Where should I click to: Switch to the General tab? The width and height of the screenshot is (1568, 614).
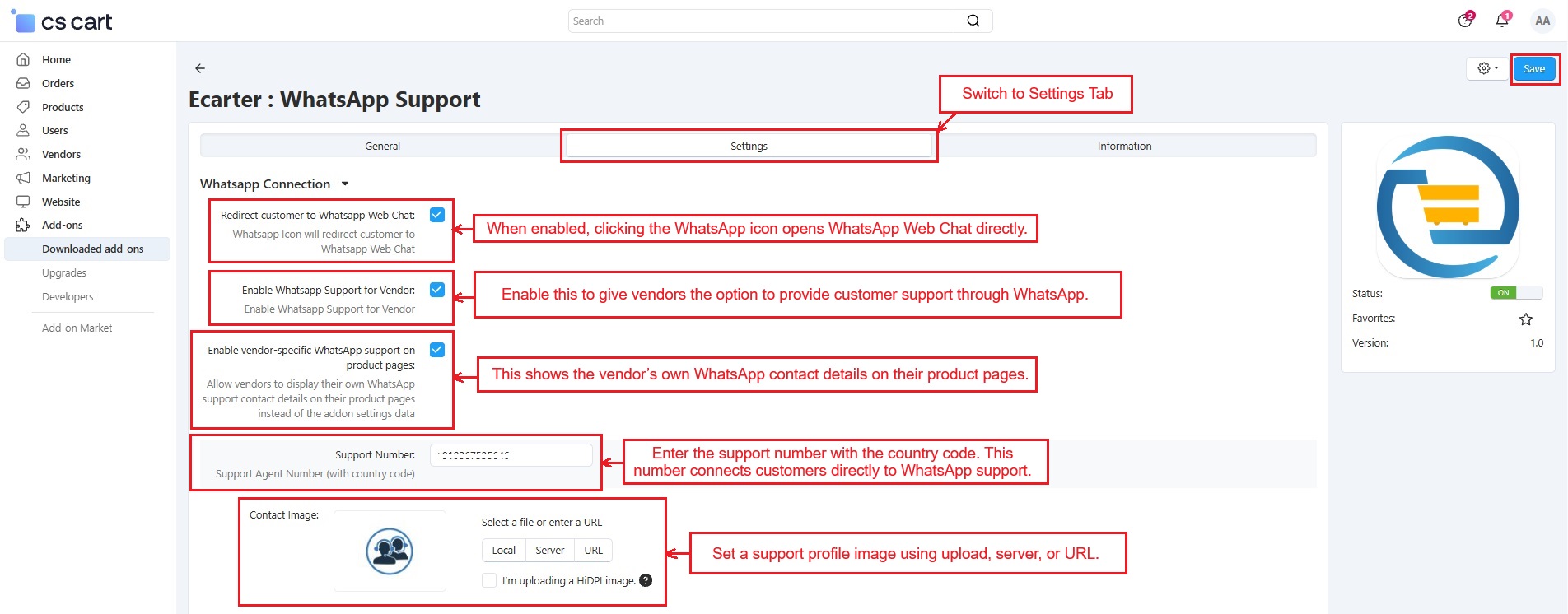(x=382, y=146)
